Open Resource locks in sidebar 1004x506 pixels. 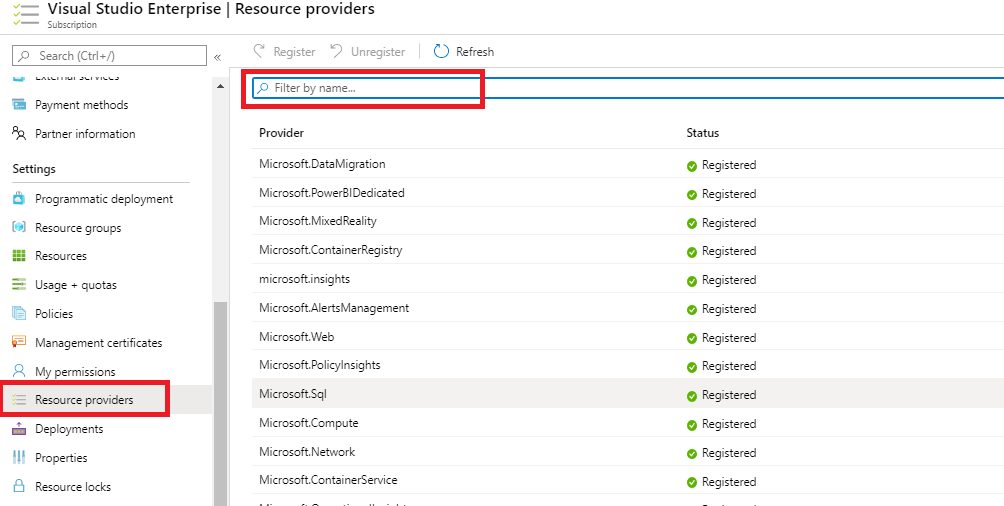(x=73, y=487)
